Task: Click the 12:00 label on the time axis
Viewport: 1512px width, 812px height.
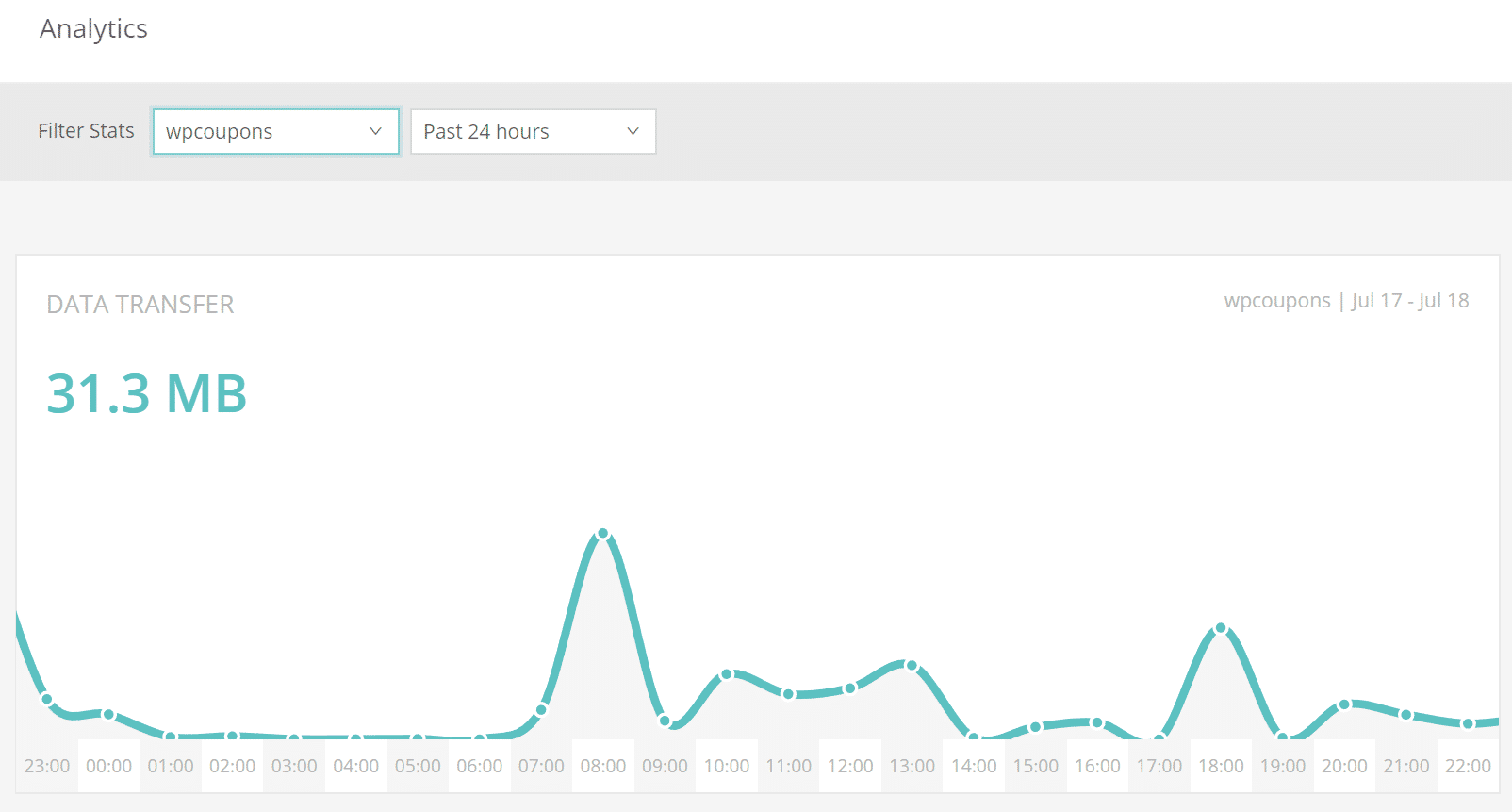Action: (x=850, y=766)
